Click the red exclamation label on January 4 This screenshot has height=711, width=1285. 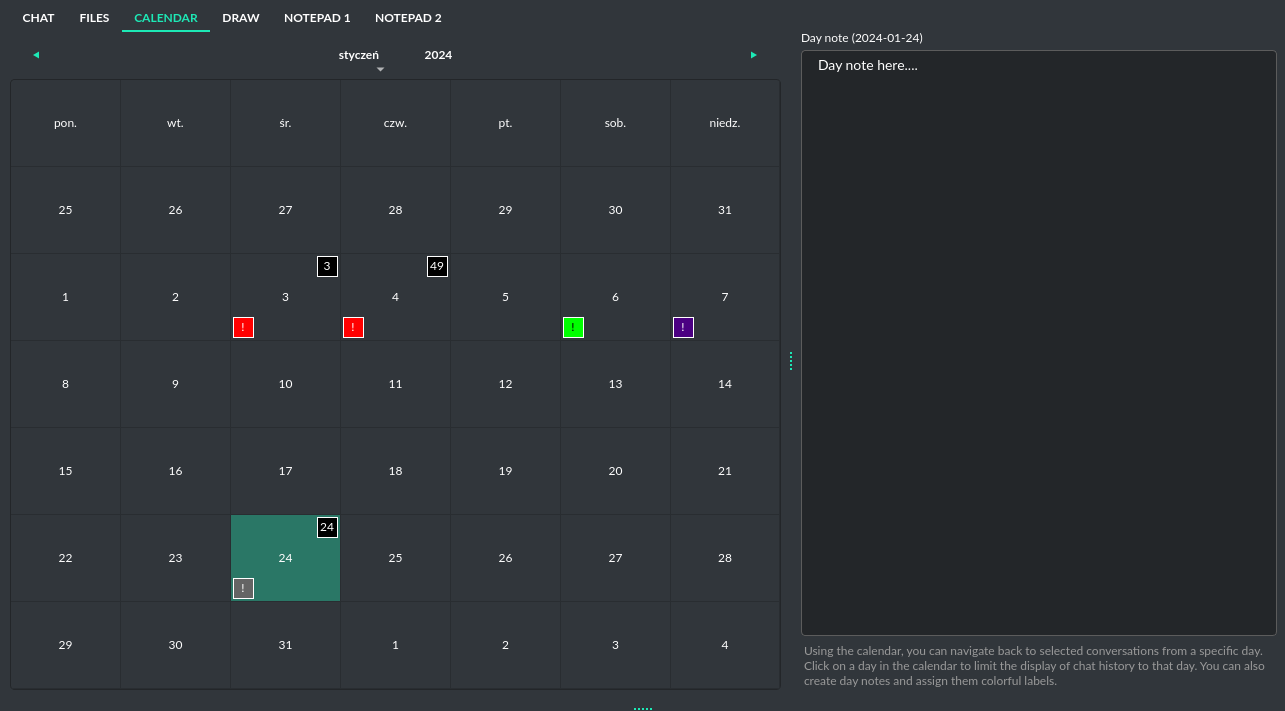coord(353,327)
